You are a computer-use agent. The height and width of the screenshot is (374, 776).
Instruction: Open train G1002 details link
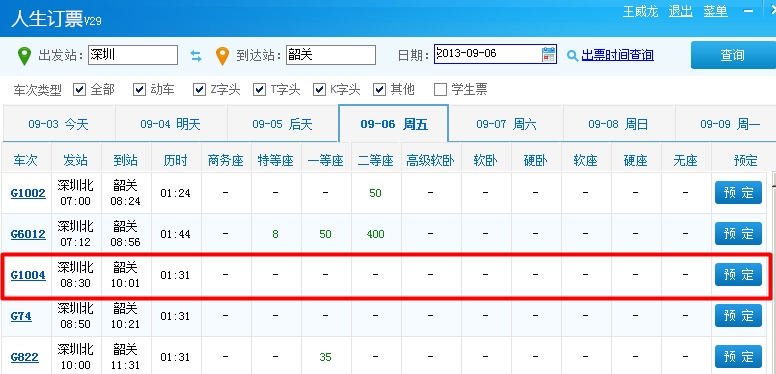click(x=28, y=193)
